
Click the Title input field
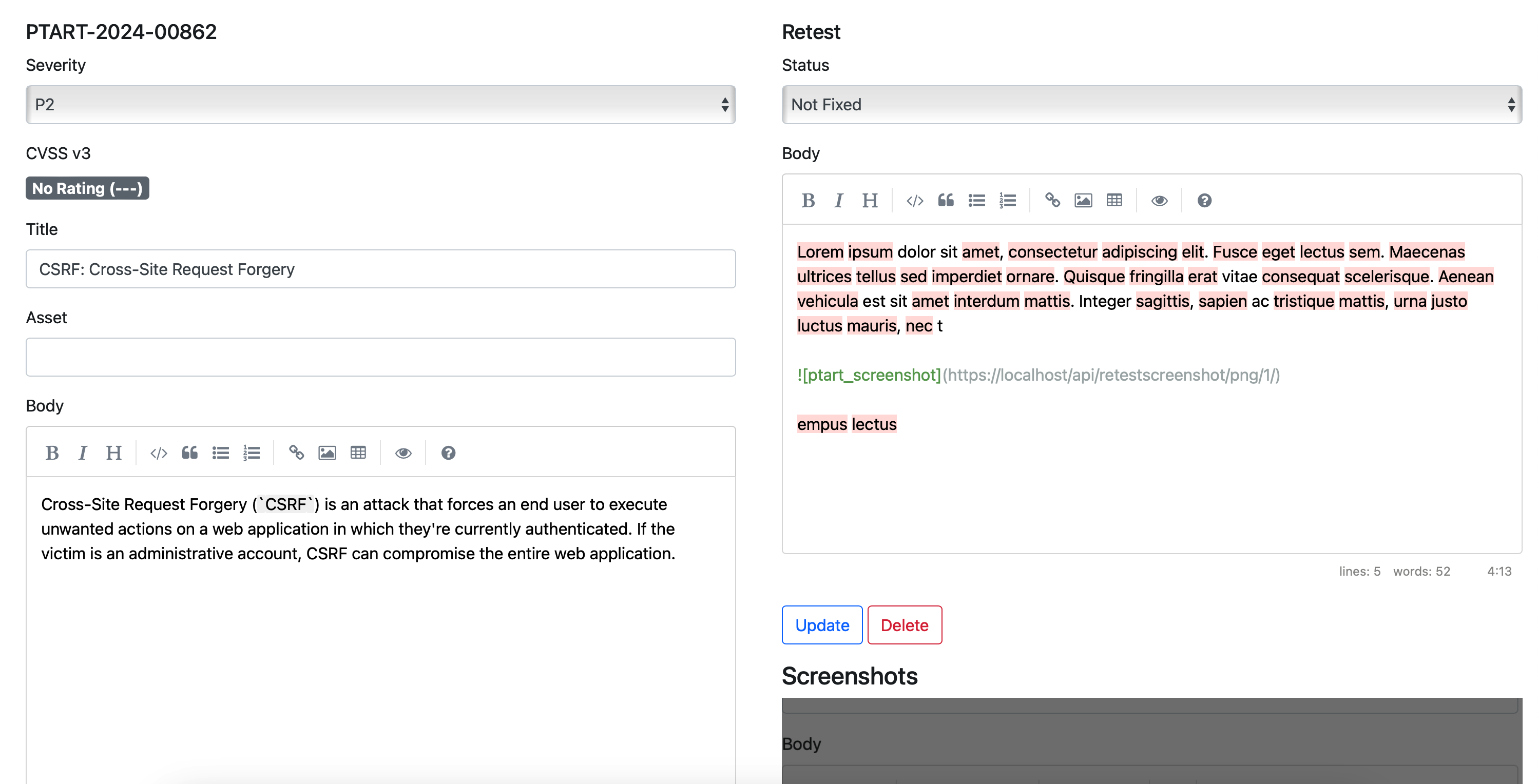pyautogui.click(x=380, y=269)
